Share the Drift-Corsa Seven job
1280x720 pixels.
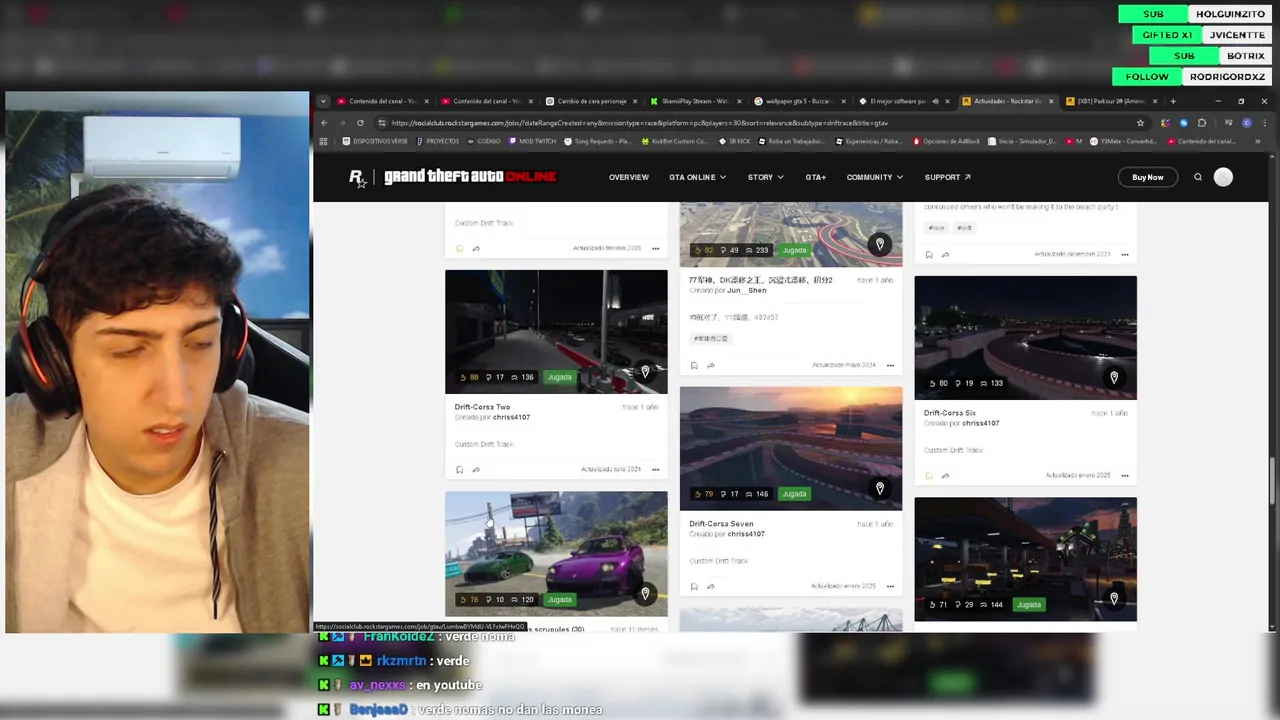click(x=711, y=586)
